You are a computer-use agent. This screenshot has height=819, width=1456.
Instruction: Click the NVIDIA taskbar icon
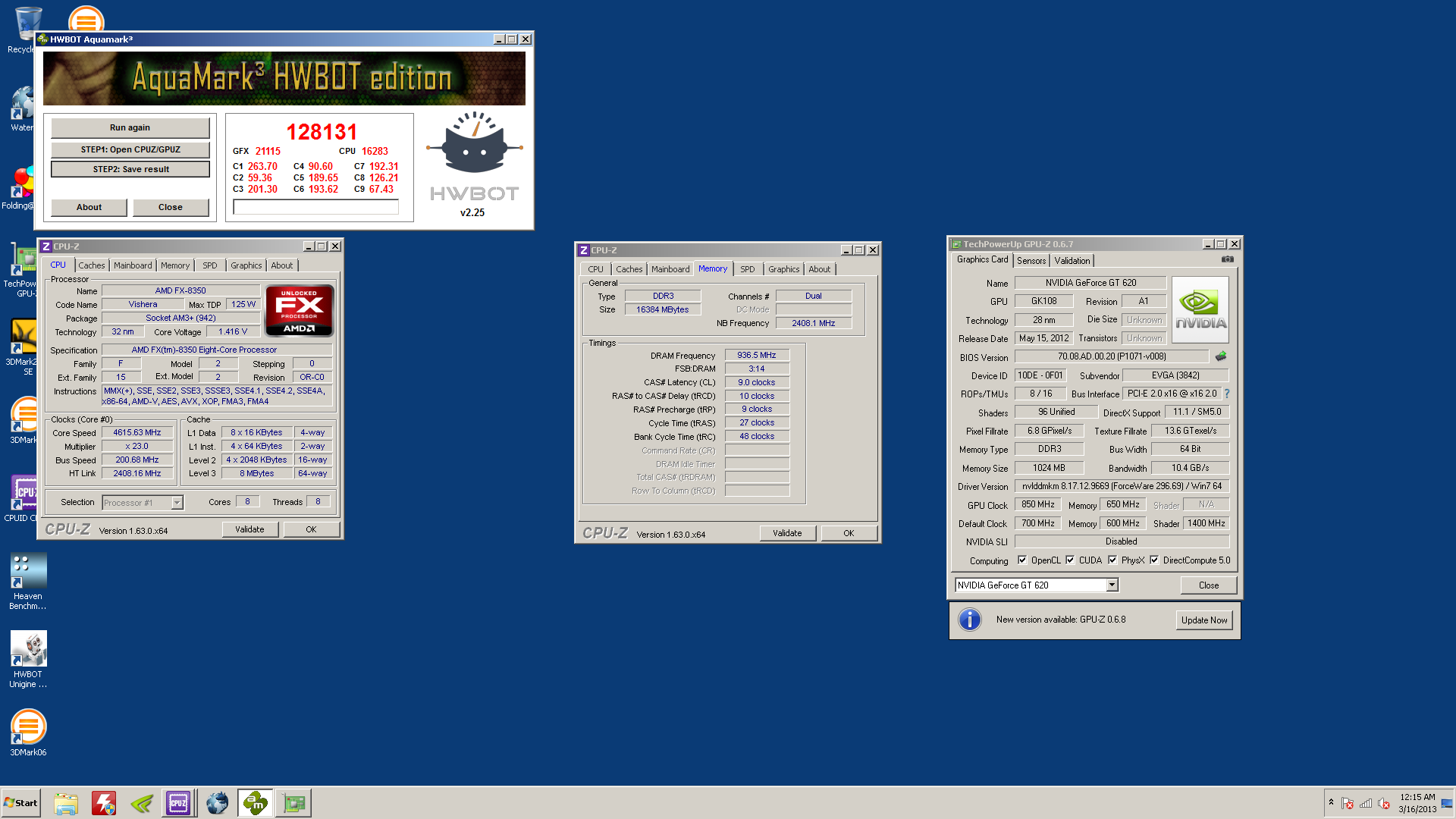click(142, 803)
